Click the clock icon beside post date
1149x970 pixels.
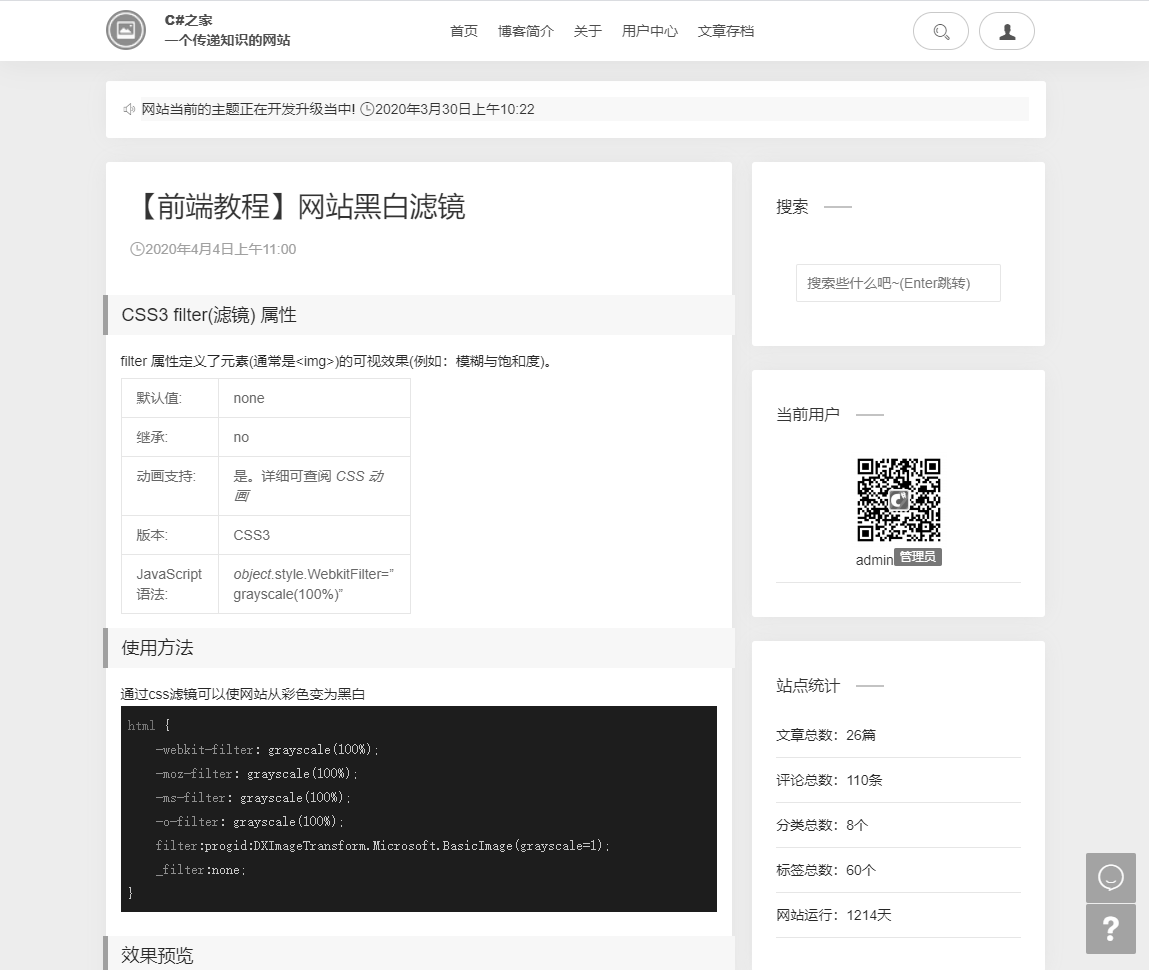tap(137, 249)
